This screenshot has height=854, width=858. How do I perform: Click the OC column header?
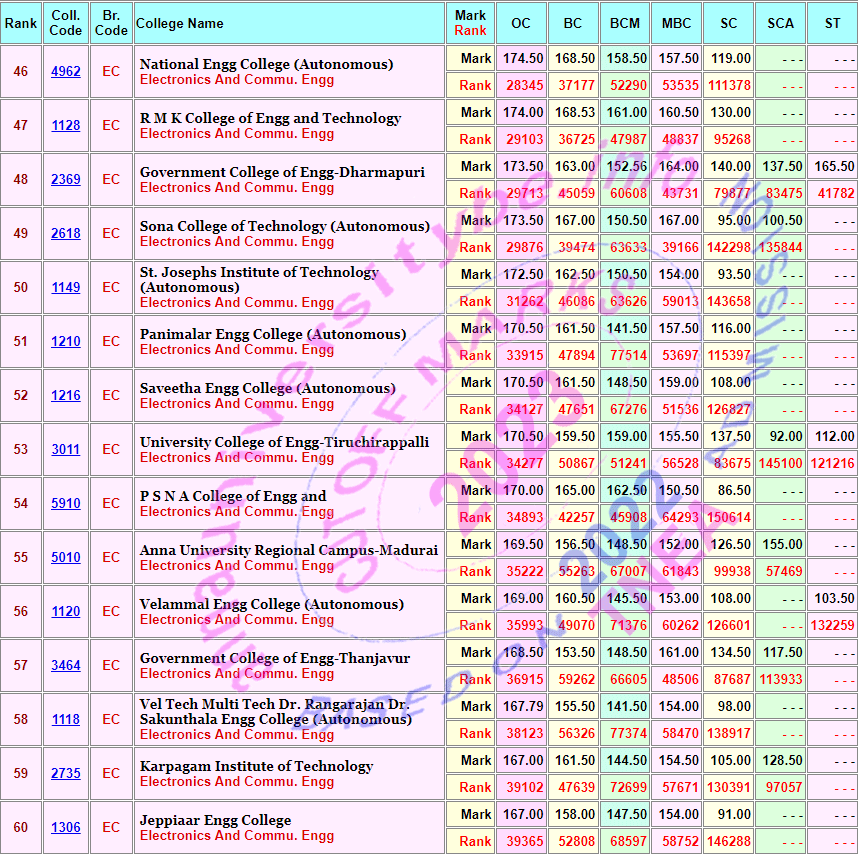click(x=521, y=23)
